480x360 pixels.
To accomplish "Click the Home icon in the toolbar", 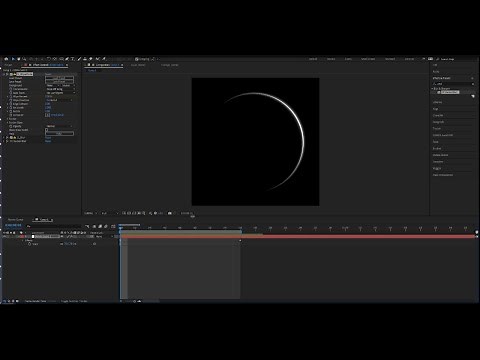I will point(6,59).
